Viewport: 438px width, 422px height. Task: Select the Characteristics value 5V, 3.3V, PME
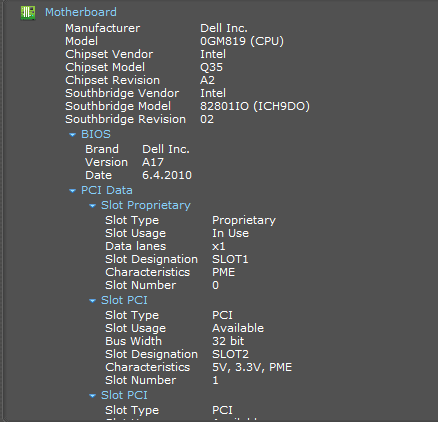(x=252, y=367)
